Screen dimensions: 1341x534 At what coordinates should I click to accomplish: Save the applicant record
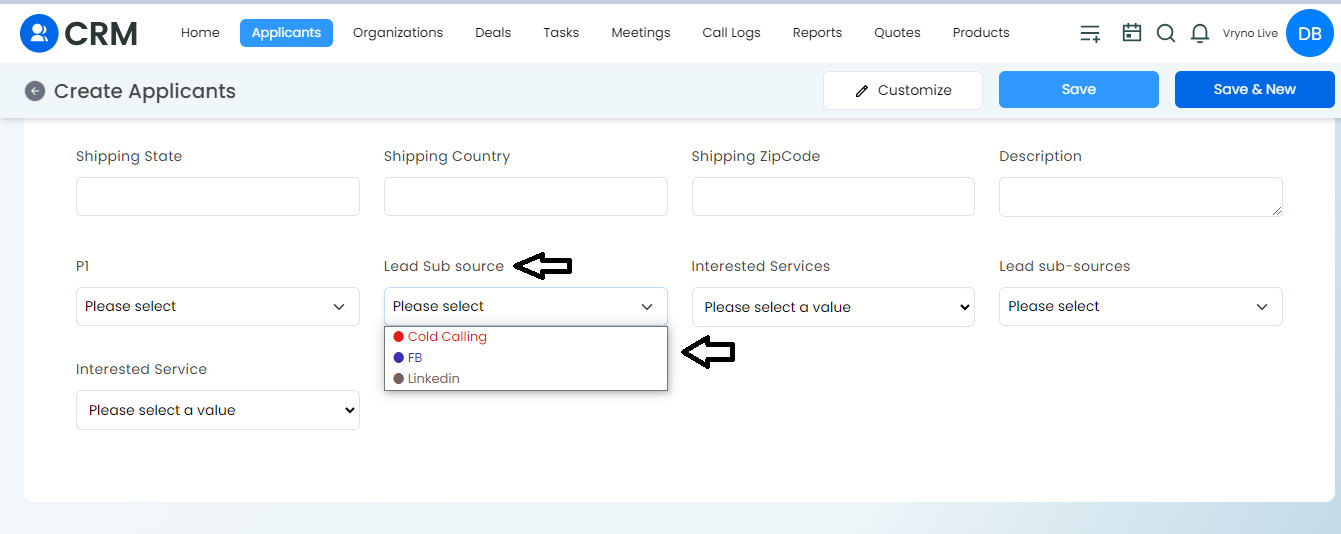1079,89
